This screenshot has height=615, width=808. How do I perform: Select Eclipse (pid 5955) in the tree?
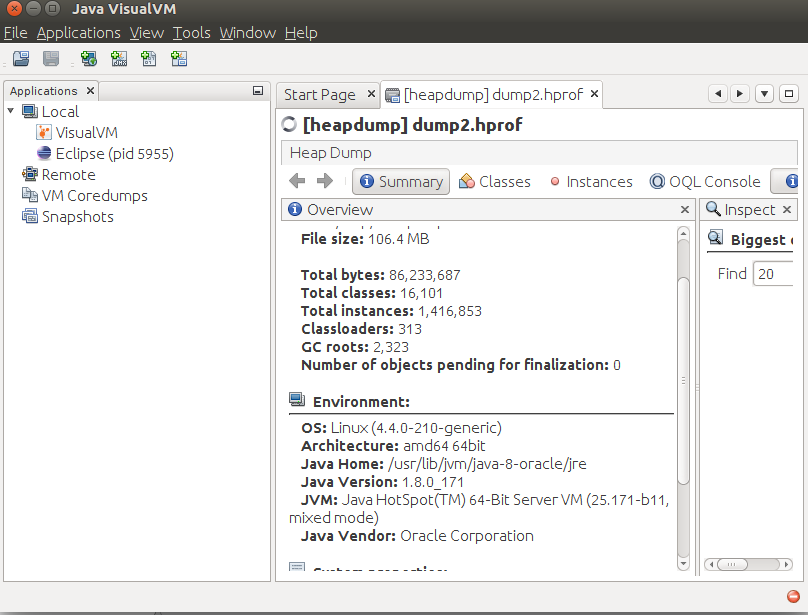point(114,154)
